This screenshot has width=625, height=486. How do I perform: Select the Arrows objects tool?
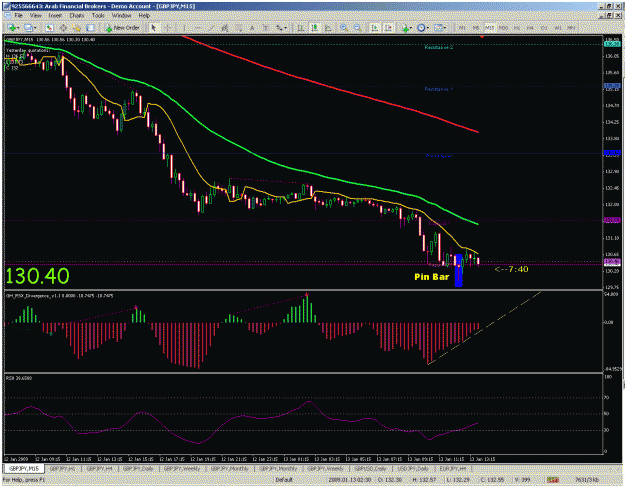coord(279,28)
